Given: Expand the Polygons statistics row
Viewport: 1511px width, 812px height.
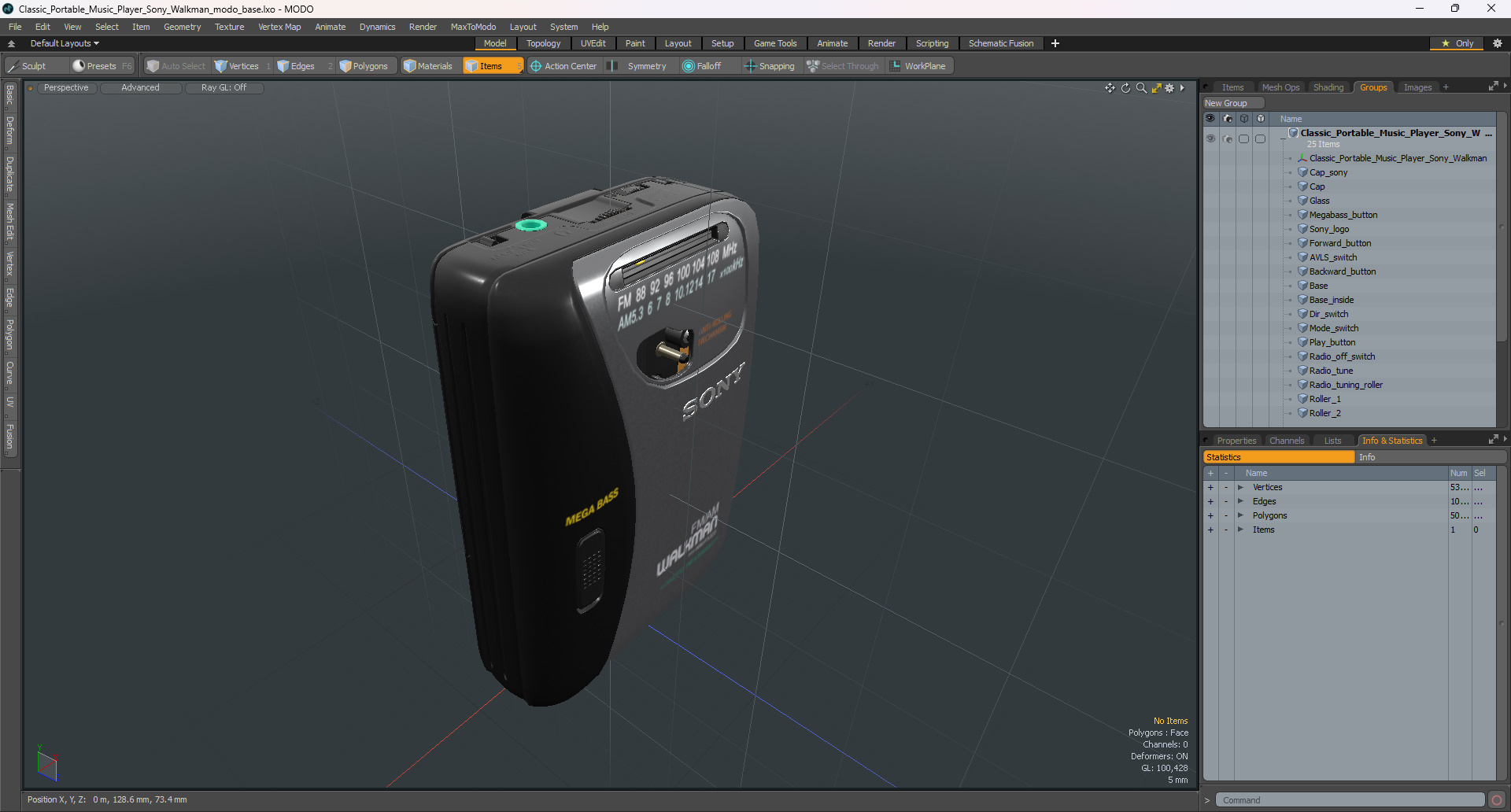Looking at the screenshot, I should click(1240, 516).
